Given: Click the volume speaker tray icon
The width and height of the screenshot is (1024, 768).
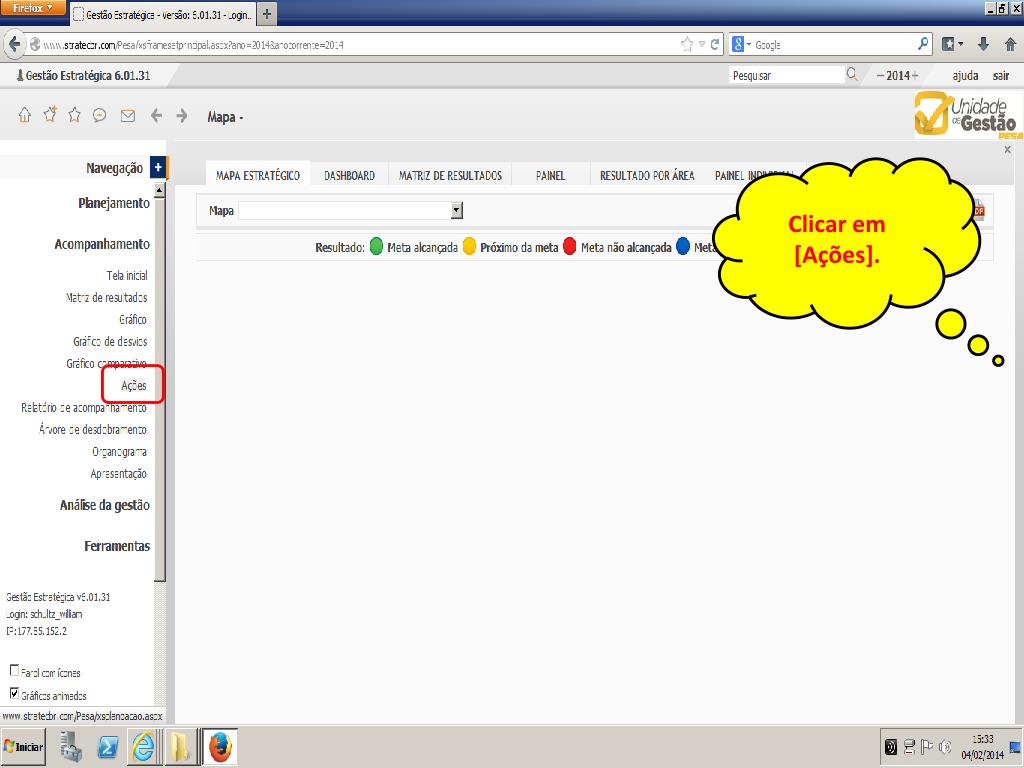Looking at the screenshot, I should 944,746.
